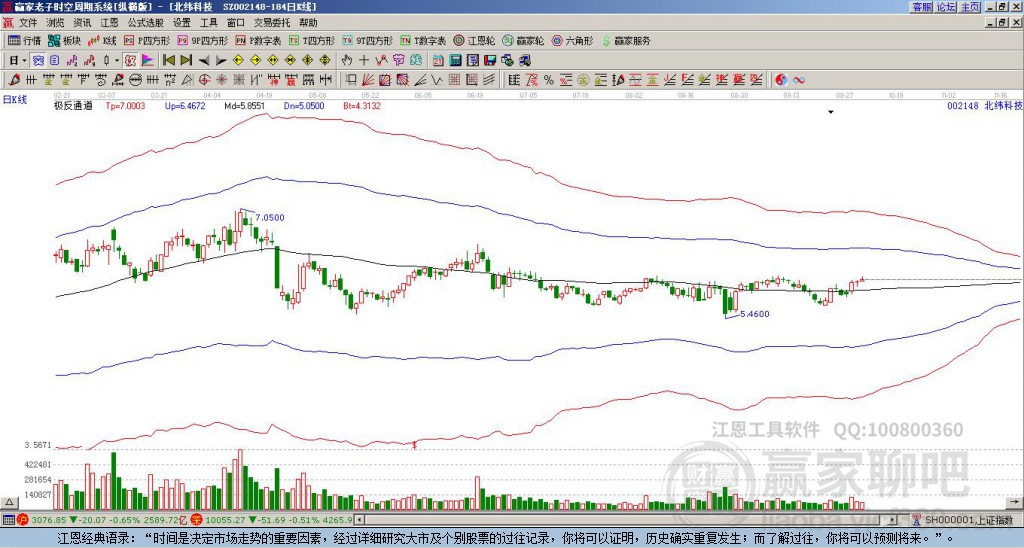
Task: Open the 六角形 tool
Action: pyautogui.click(x=572, y=40)
